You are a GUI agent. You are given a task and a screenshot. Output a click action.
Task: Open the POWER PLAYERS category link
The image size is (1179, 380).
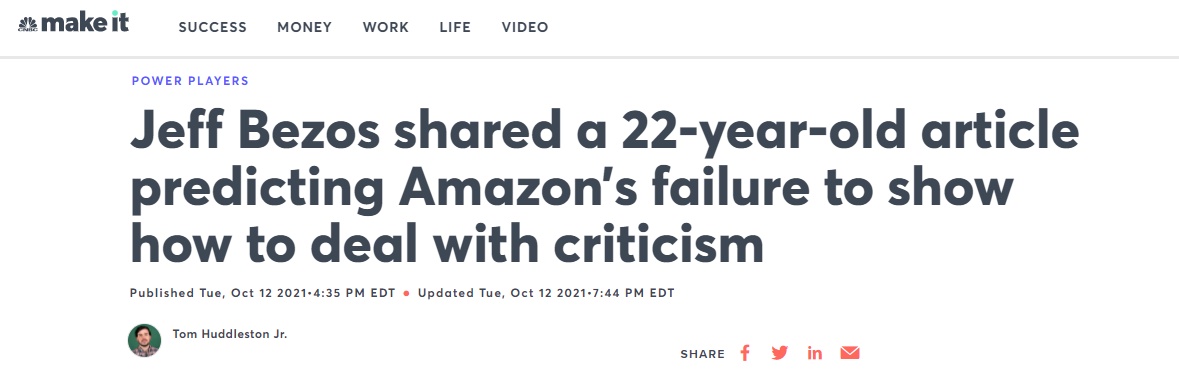pos(190,81)
